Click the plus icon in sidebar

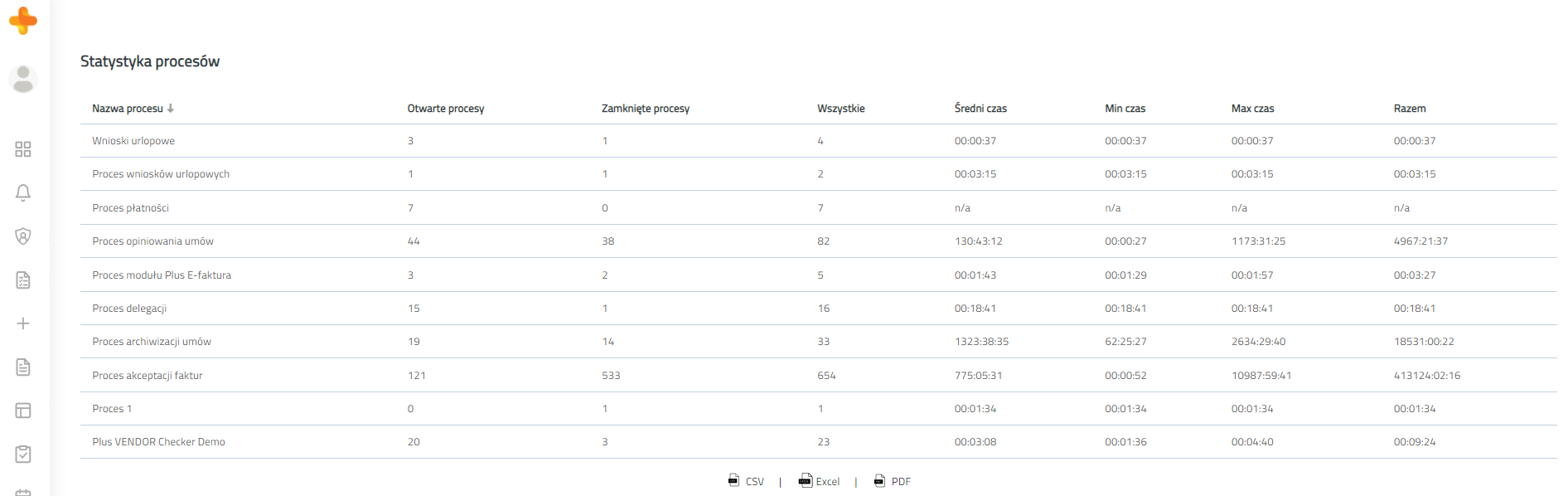tap(23, 323)
